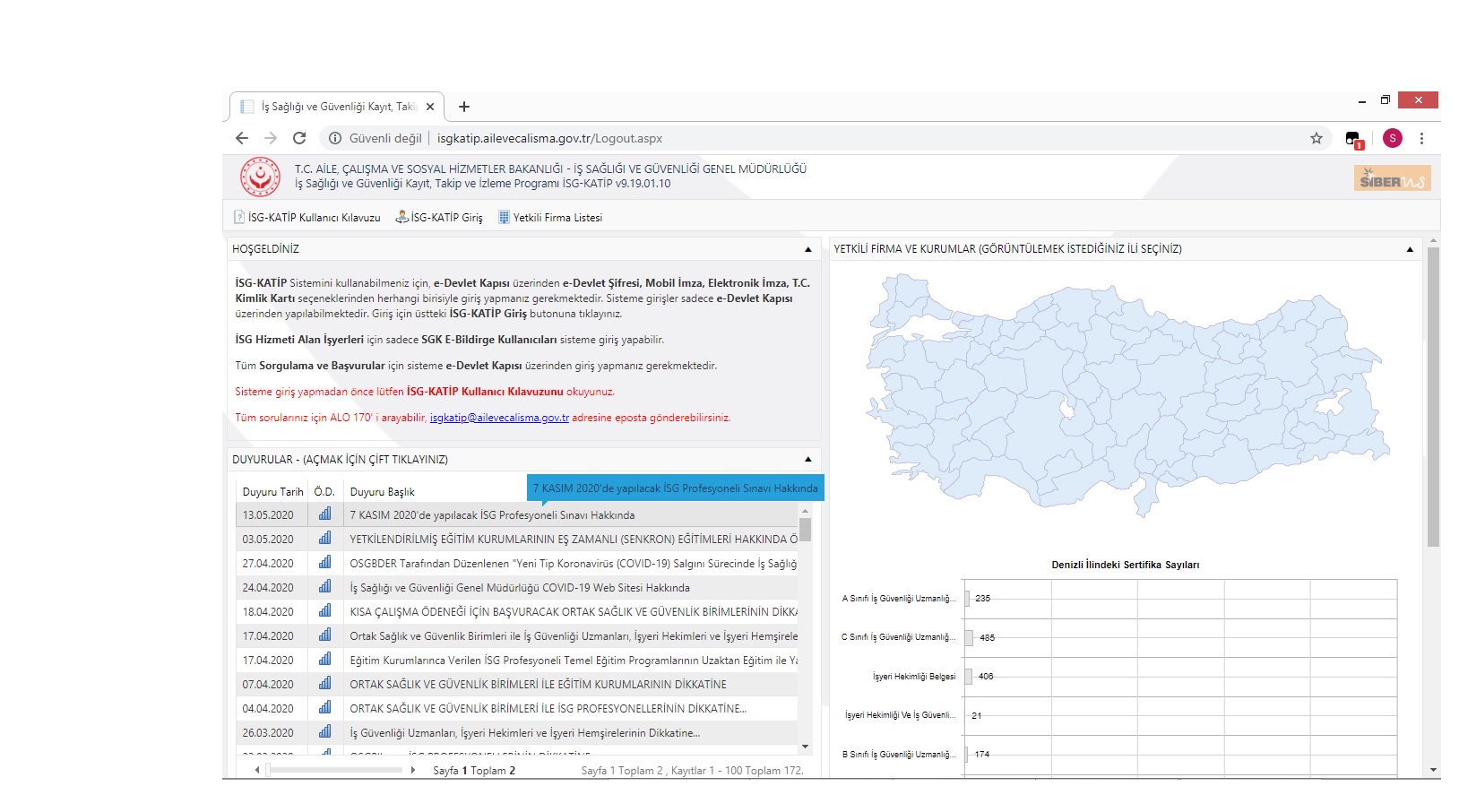Click the Duyuru Başlık column header
1459x812 pixels.
pos(383,492)
